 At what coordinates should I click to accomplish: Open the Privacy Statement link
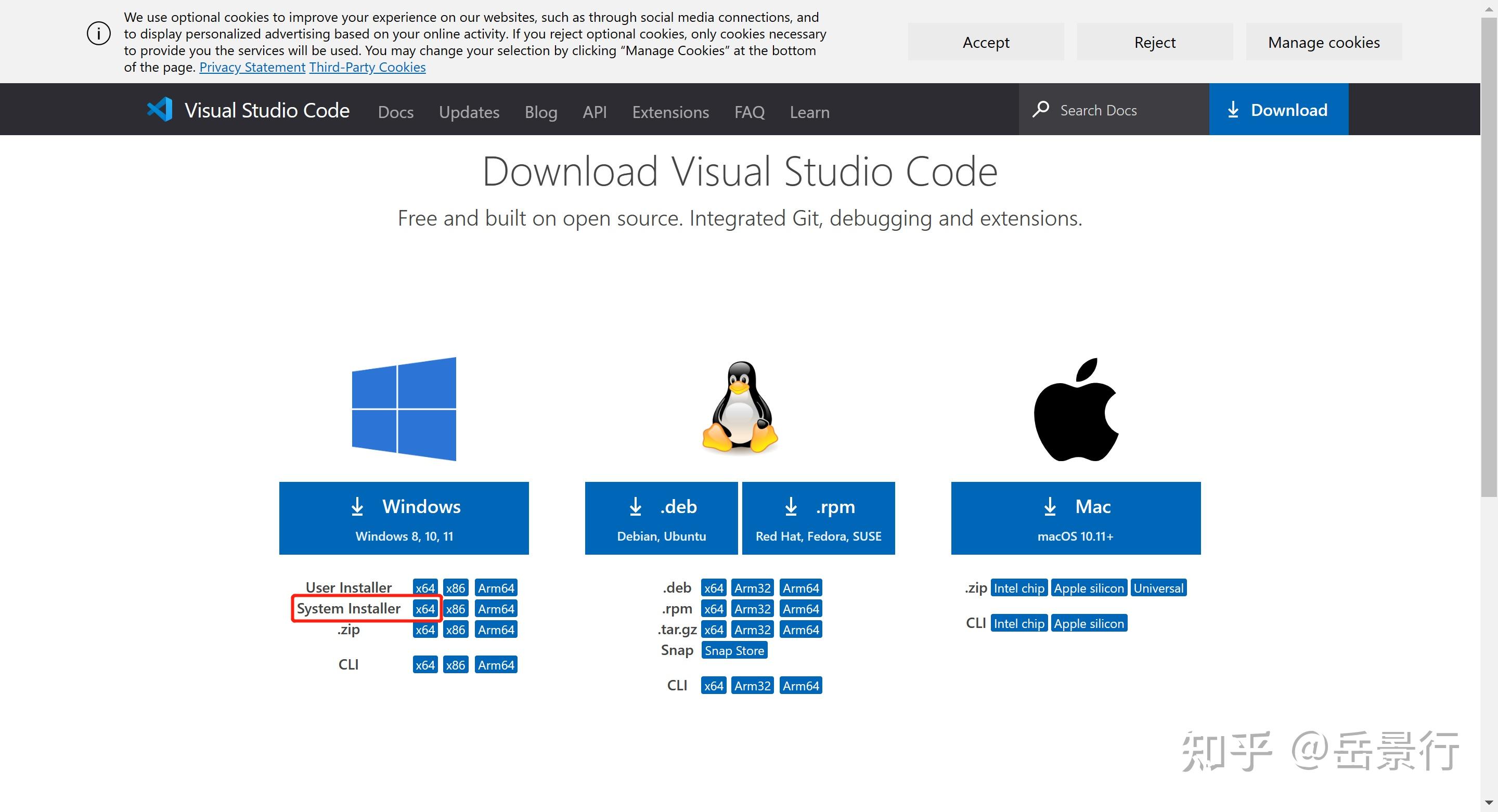pos(252,68)
